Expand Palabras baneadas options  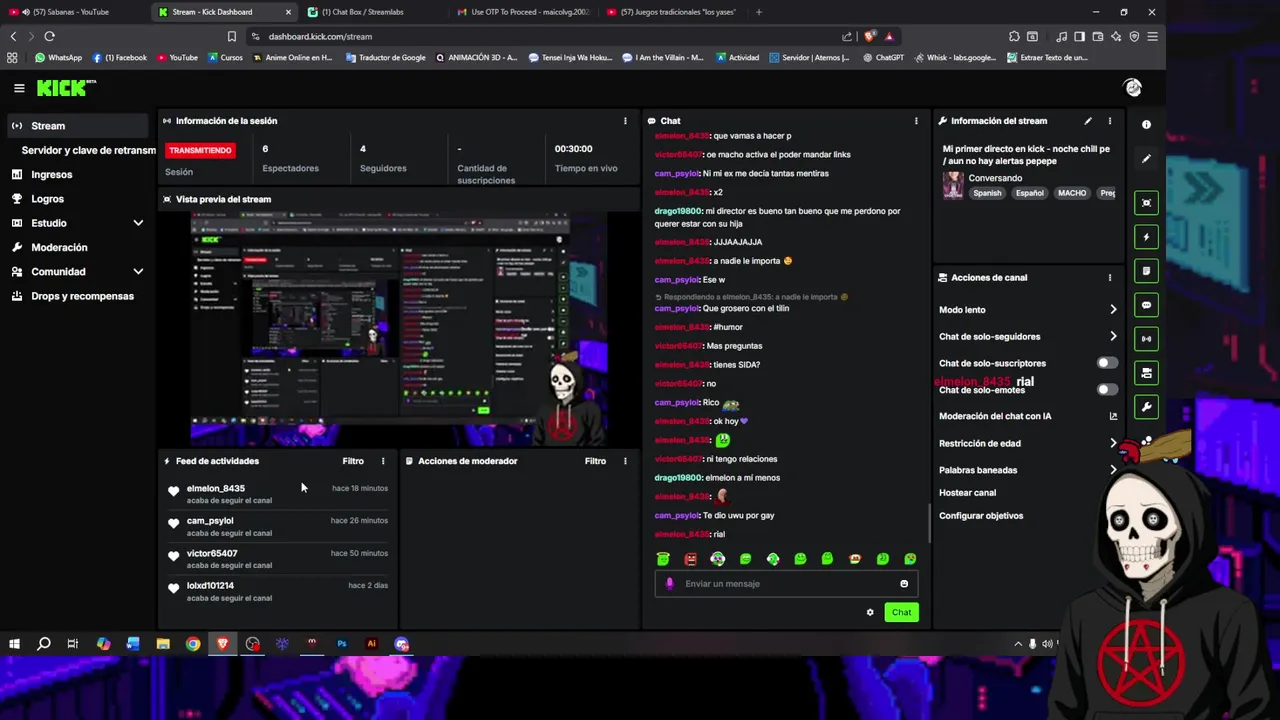[1113, 470]
